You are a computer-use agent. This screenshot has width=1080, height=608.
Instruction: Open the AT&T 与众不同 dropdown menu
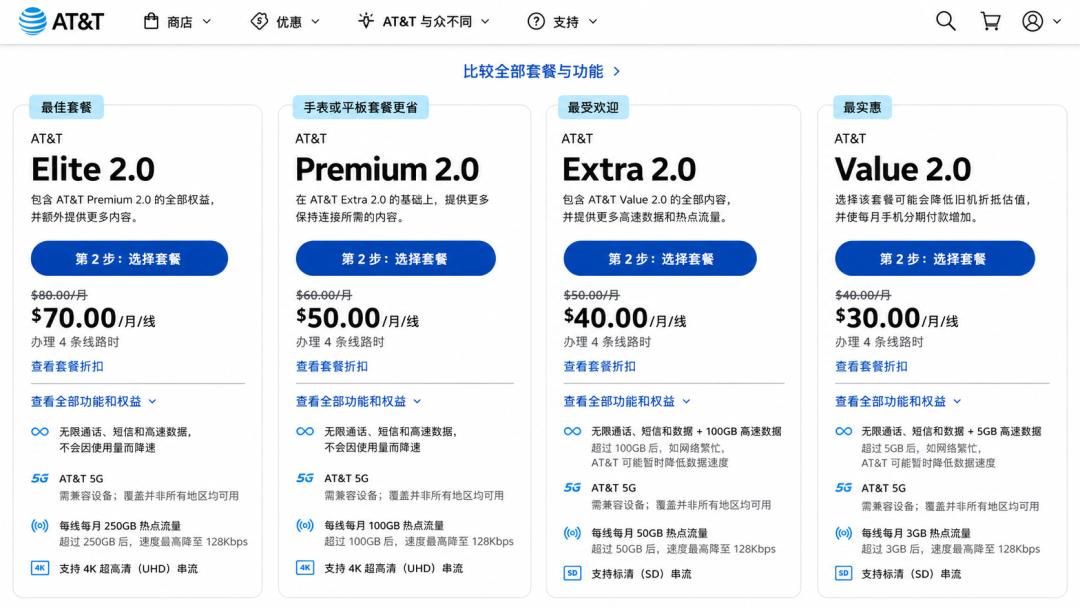(x=424, y=22)
